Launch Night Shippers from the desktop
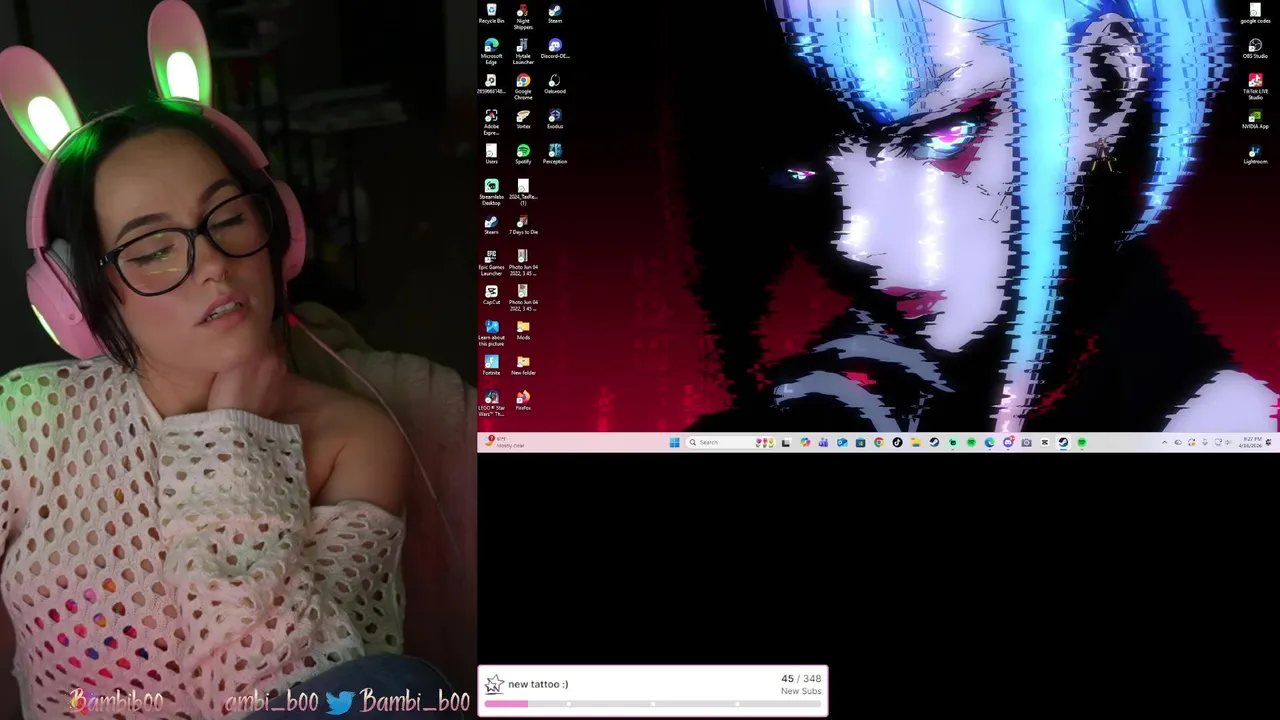 click(x=523, y=16)
